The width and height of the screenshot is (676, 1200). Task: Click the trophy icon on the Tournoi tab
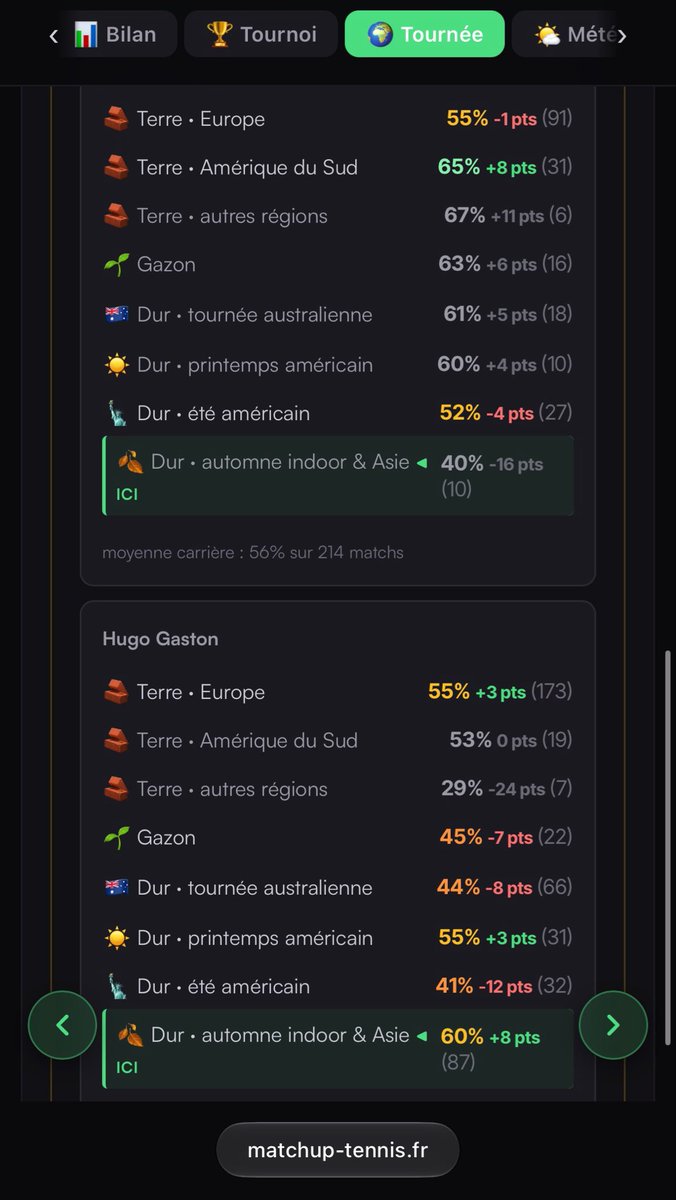click(219, 34)
